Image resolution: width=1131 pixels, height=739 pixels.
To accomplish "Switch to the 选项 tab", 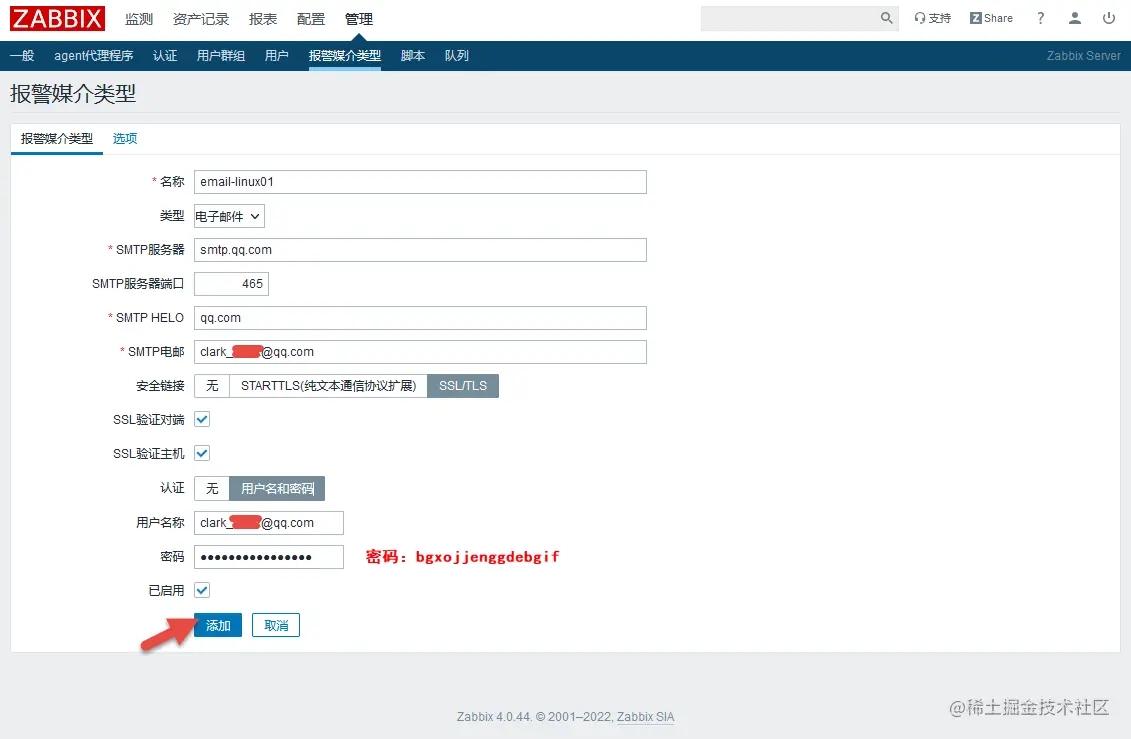I will coord(124,138).
